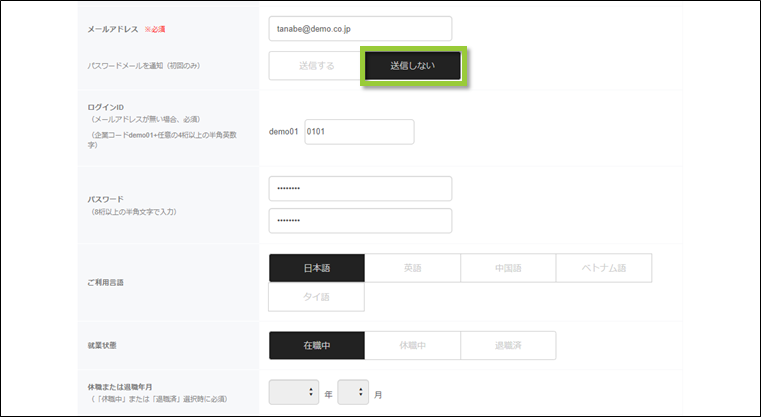Click the メールアドレス field label
761x417 pixels.
click(114, 30)
